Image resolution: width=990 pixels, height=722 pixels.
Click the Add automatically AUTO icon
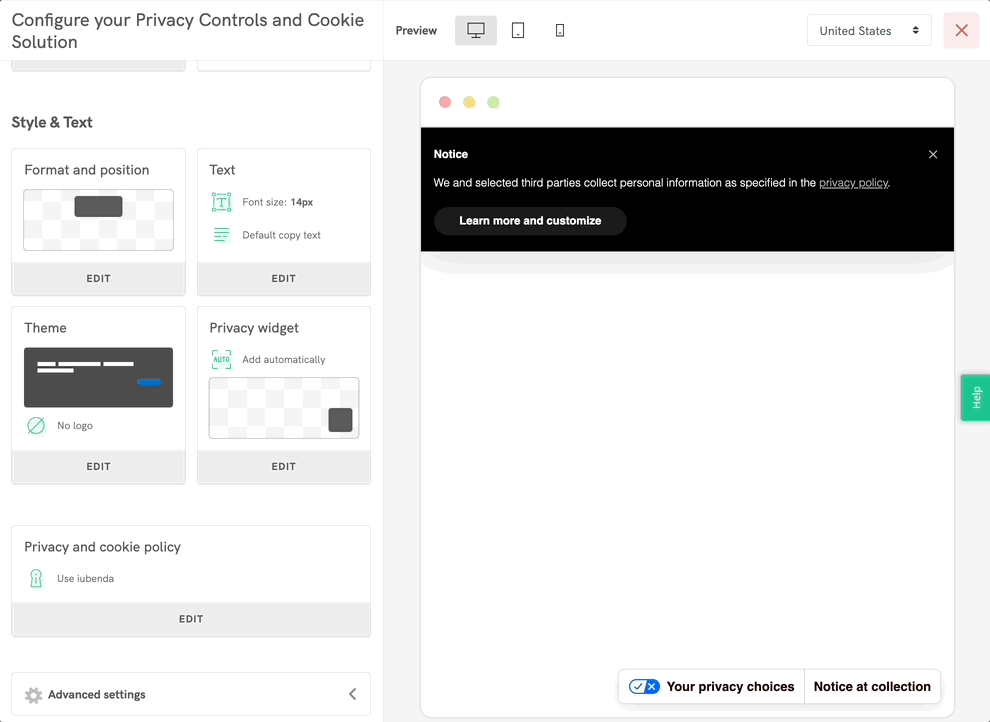(x=221, y=360)
